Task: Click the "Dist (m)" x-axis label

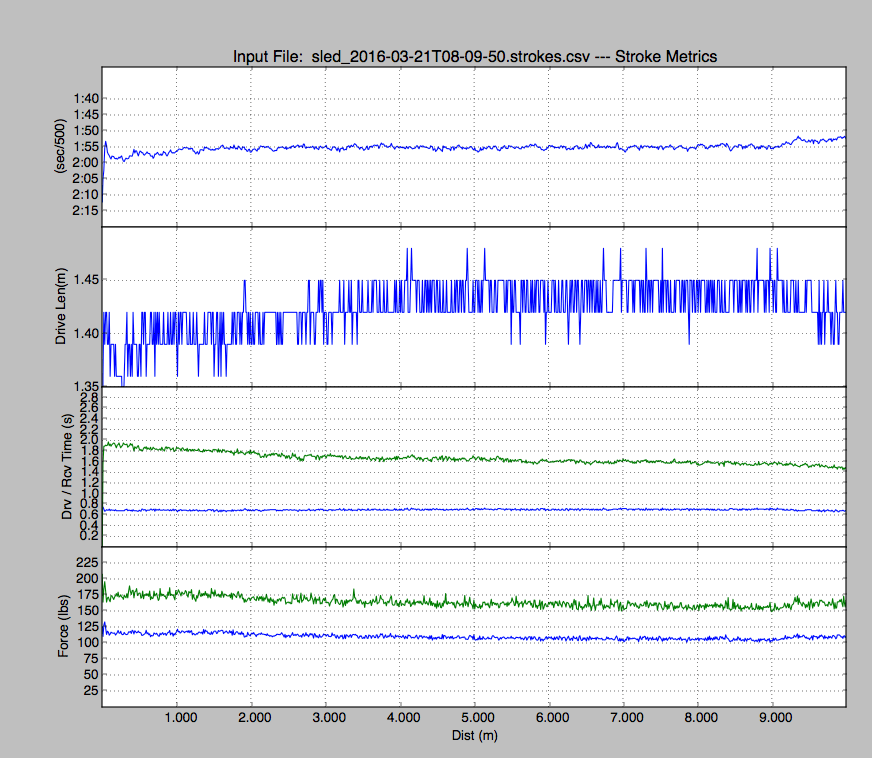Action: tap(474, 735)
